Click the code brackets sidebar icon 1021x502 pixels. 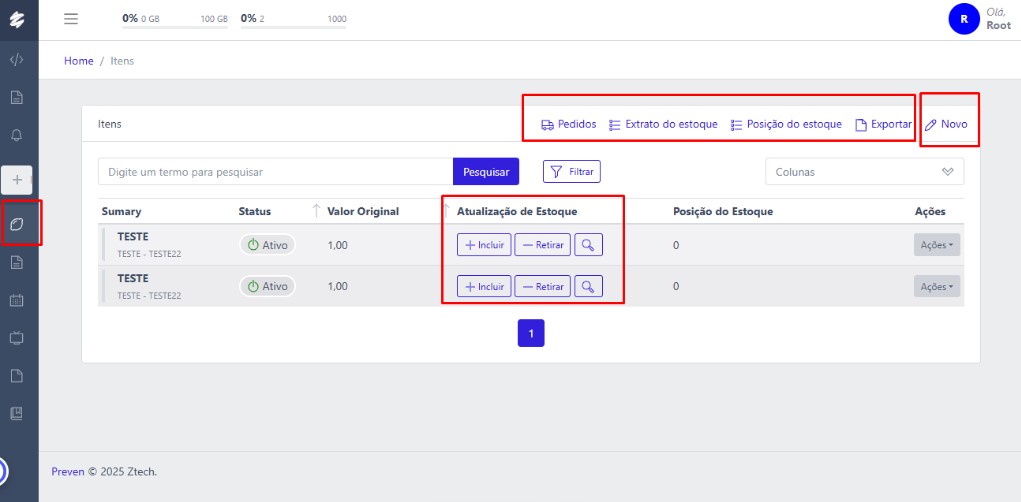coord(17,59)
